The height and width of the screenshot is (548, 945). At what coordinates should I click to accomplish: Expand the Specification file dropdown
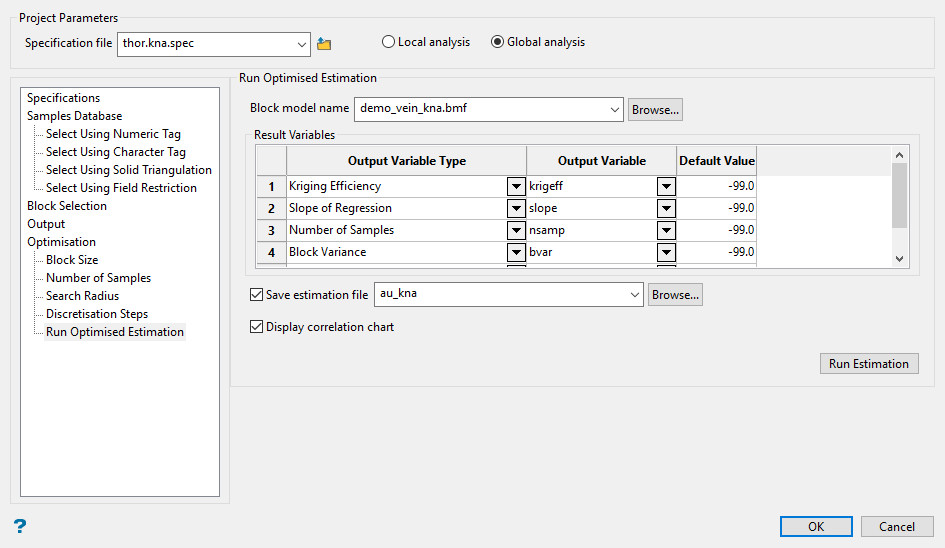(x=303, y=44)
